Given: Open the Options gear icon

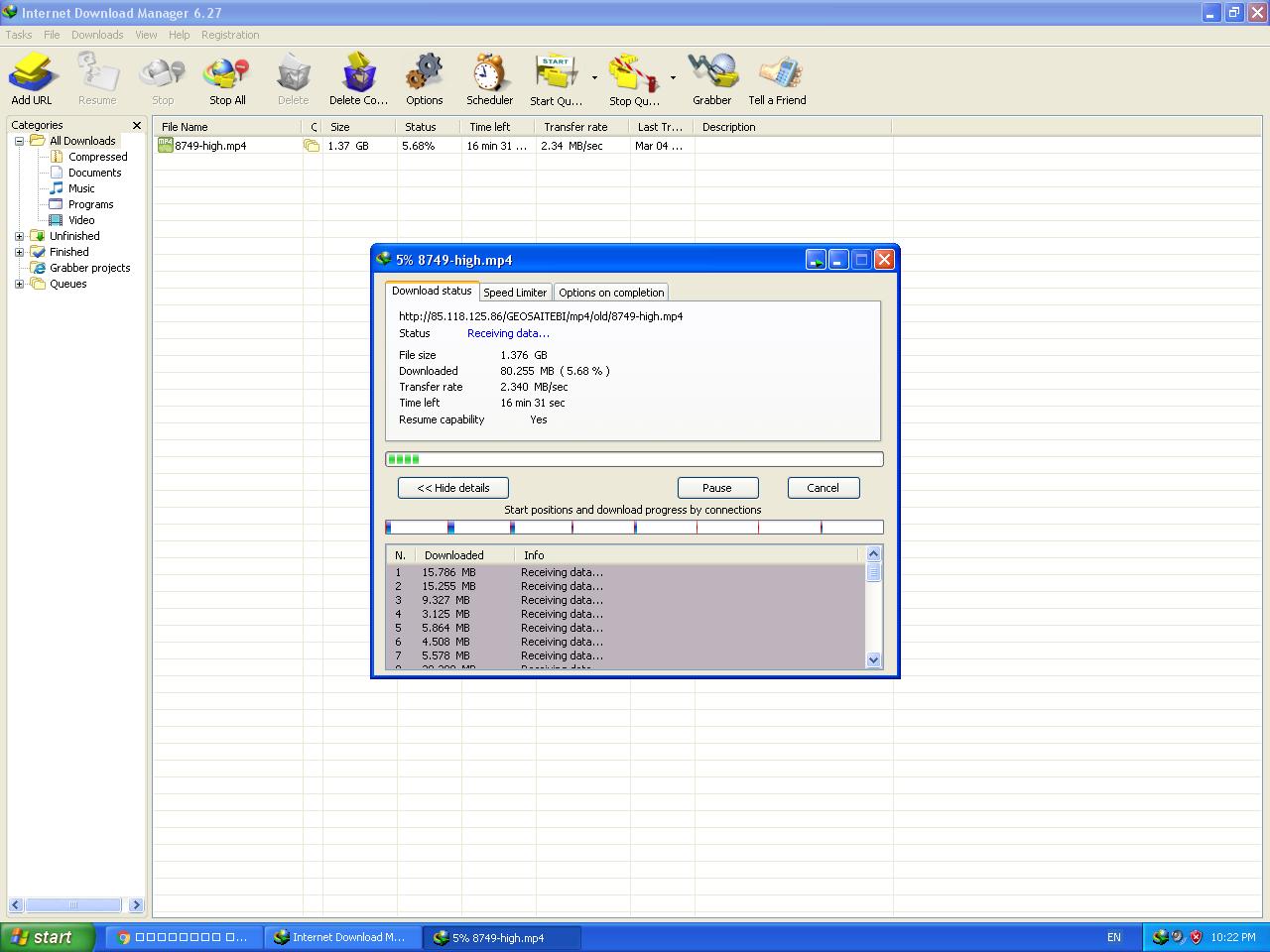Looking at the screenshot, I should (424, 79).
